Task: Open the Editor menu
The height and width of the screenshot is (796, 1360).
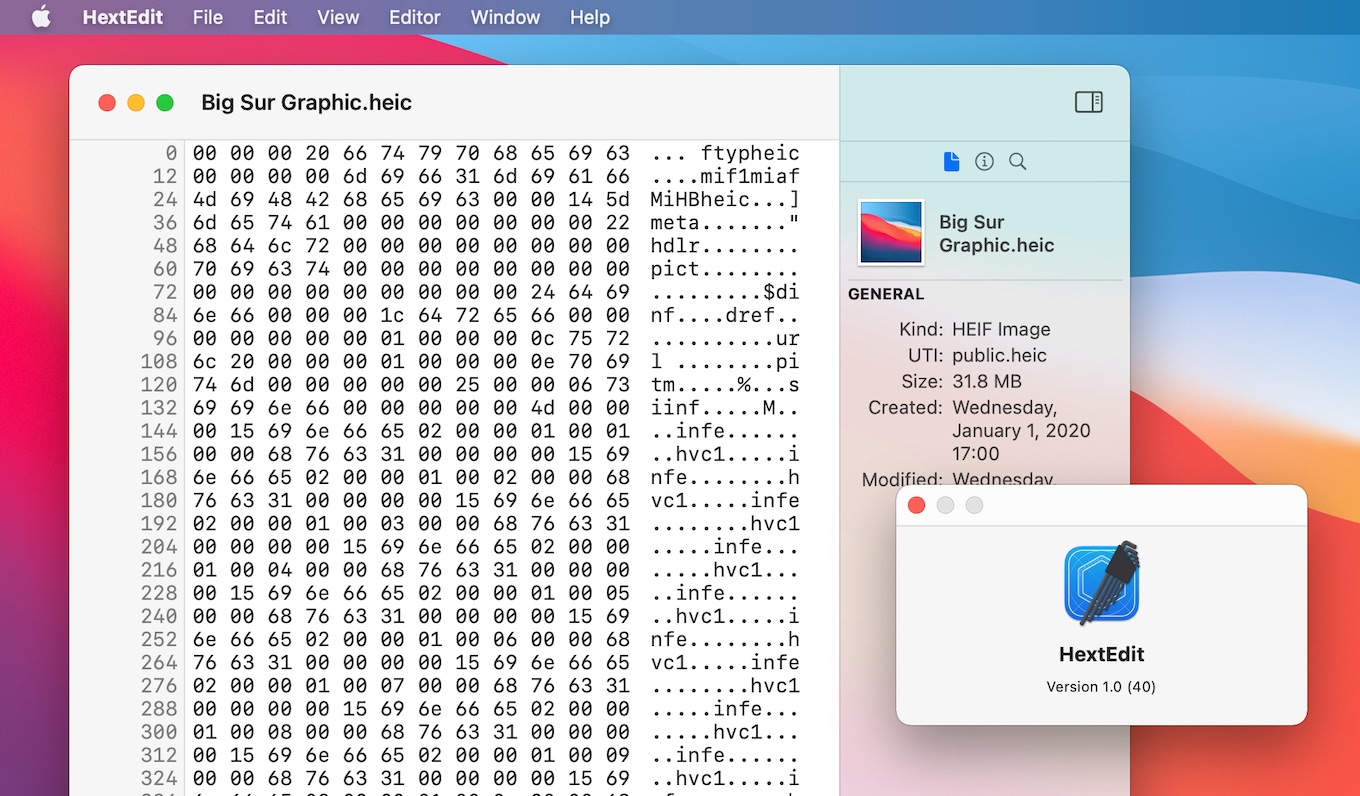Action: point(415,17)
